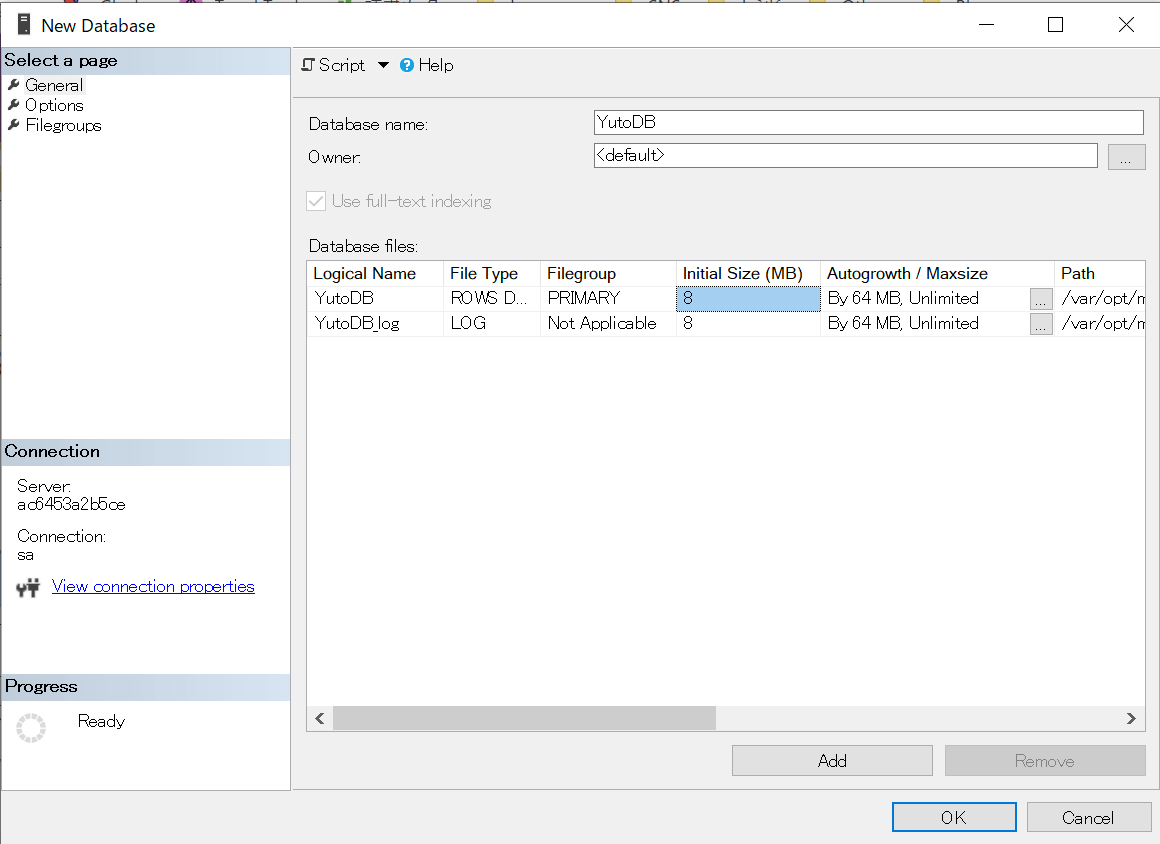Screen dimensions: 1160x844
Task: Select the Options page
Action: point(55,105)
